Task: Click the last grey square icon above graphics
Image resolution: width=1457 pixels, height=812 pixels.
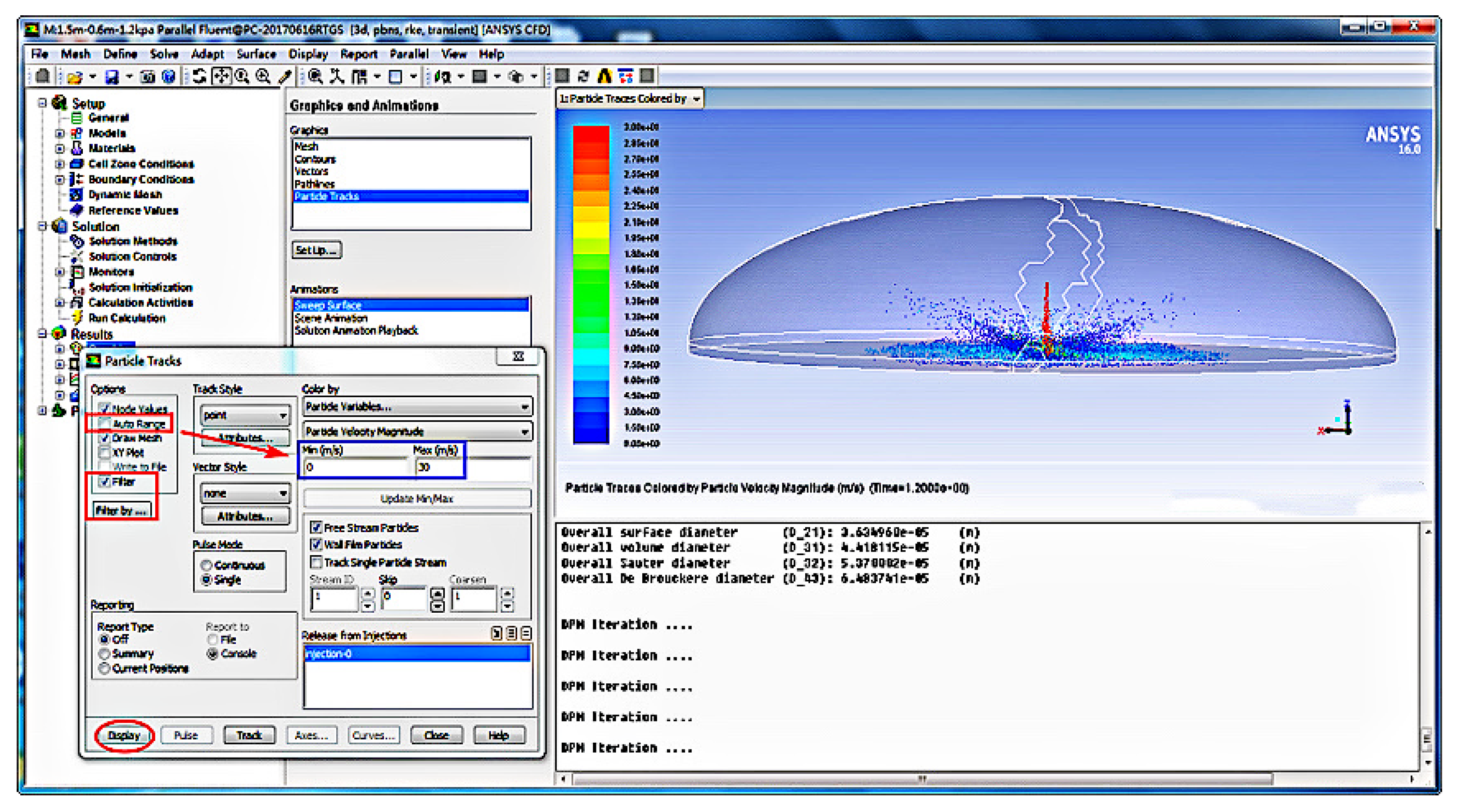Action: click(647, 76)
